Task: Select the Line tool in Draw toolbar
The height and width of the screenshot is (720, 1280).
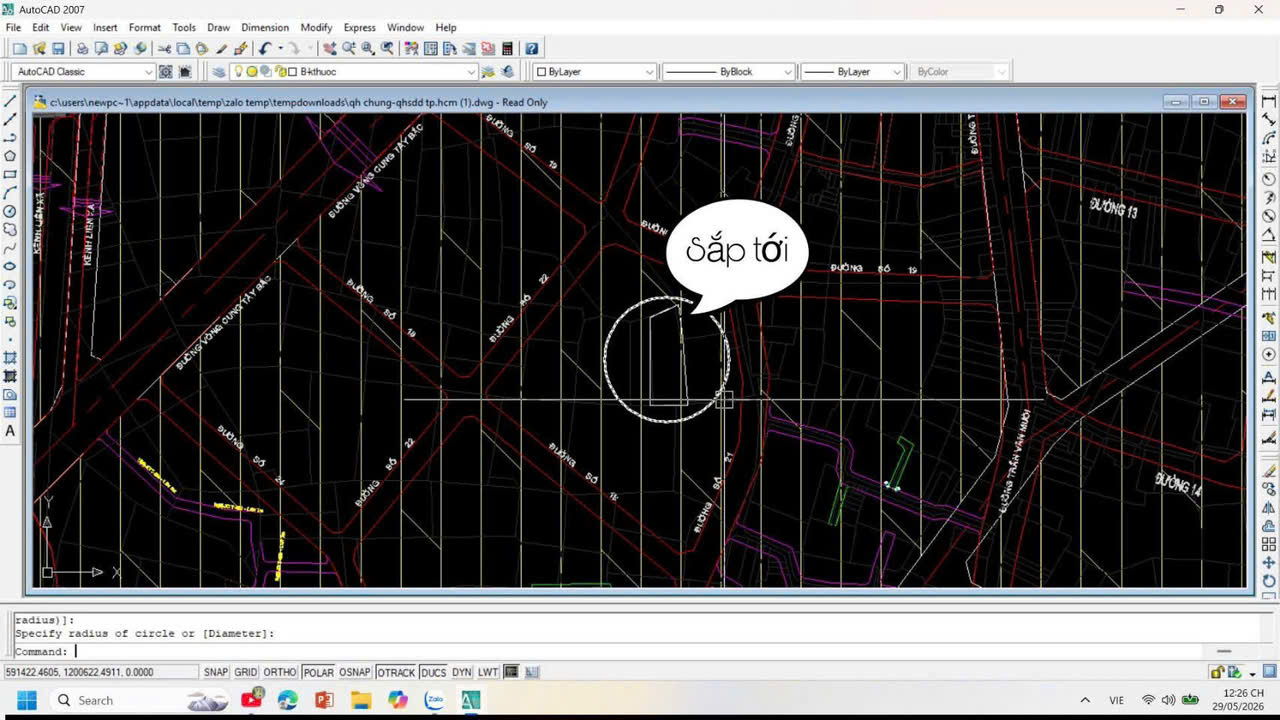Action: coord(10,100)
